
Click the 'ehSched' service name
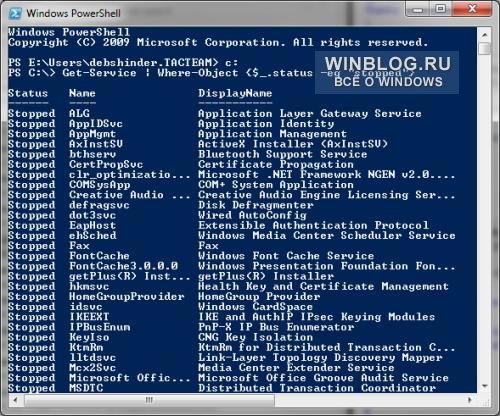click(x=93, y=235)
